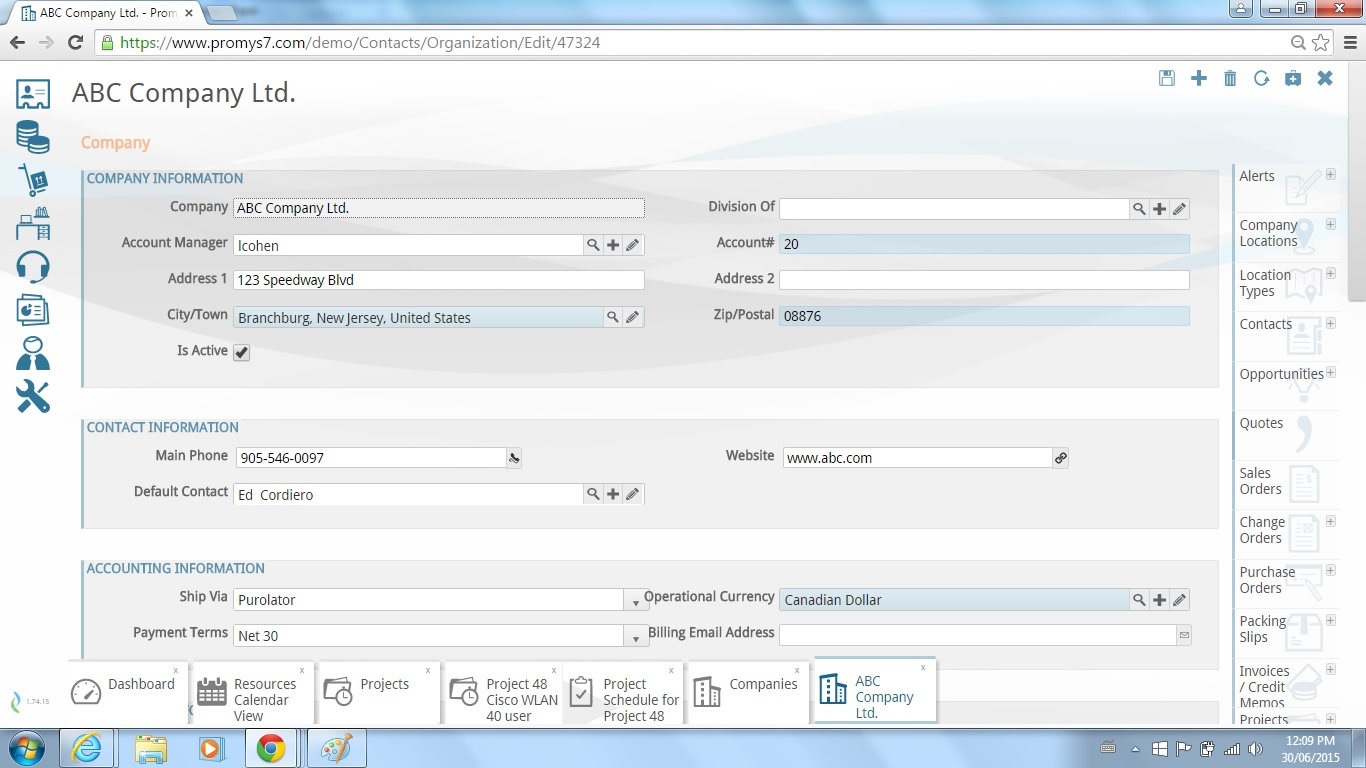Edit Account Manager with pencil icon
The height and width of the screenshot is (768, 1366).
pos(633,245)
